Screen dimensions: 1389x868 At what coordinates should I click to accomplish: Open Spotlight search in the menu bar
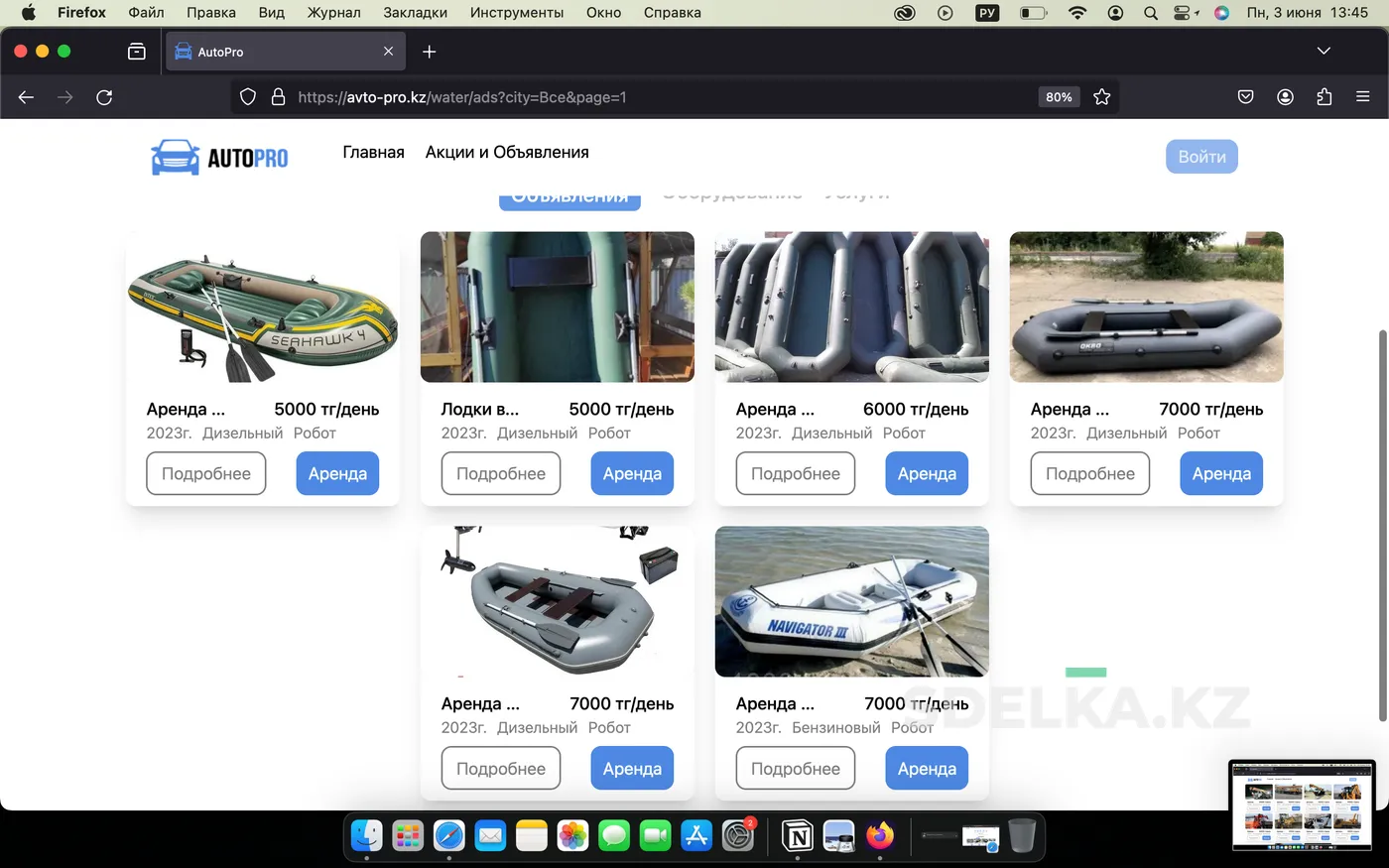click(x=1151, y=13)
